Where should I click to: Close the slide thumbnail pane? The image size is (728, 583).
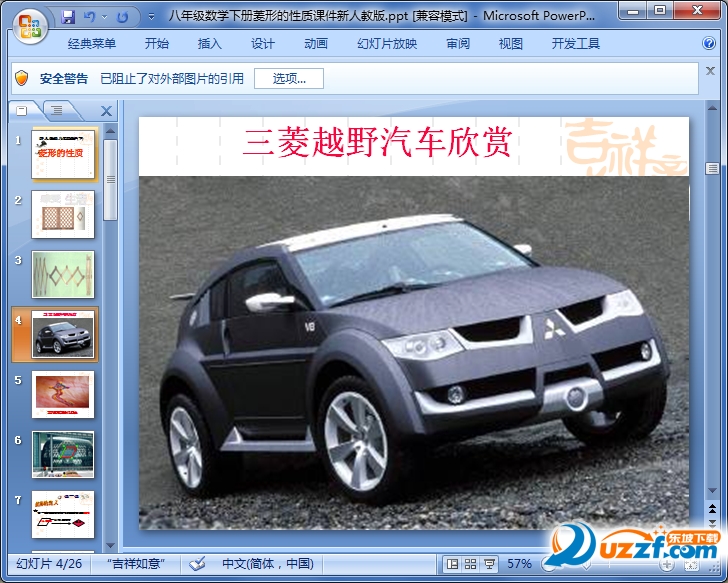click(x=106, y=111)
